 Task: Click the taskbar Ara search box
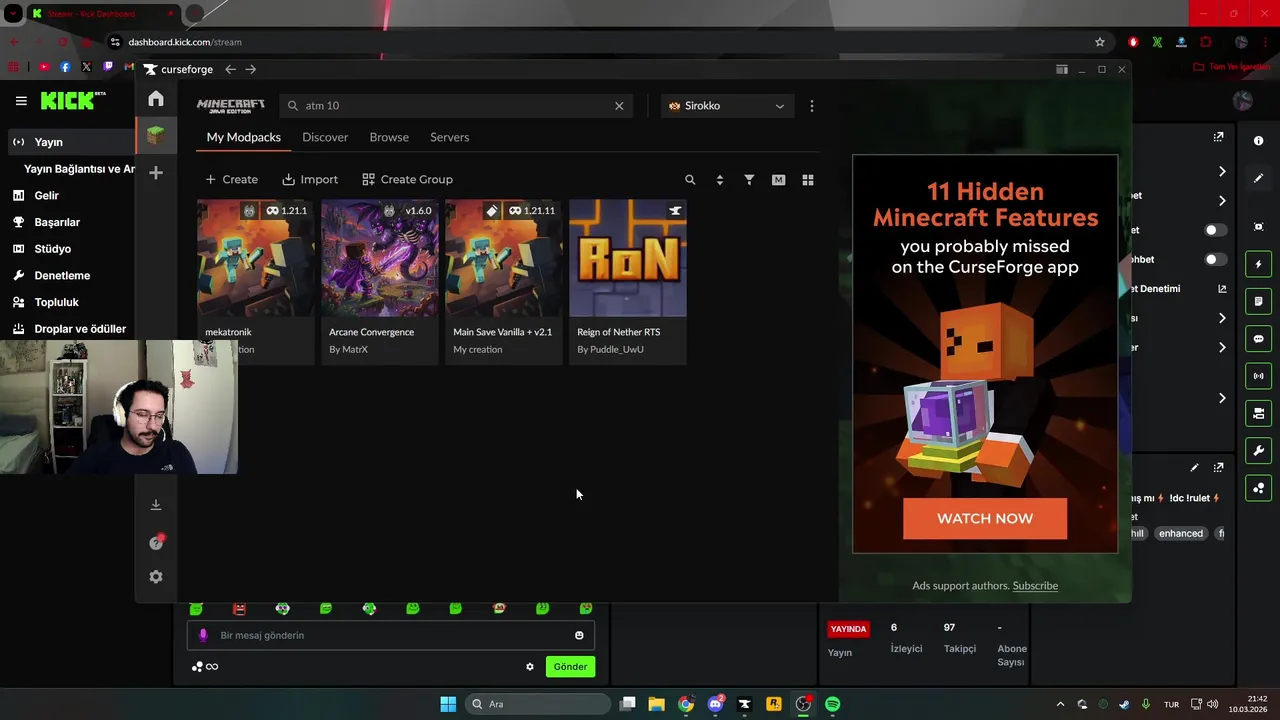coord(539,704)
